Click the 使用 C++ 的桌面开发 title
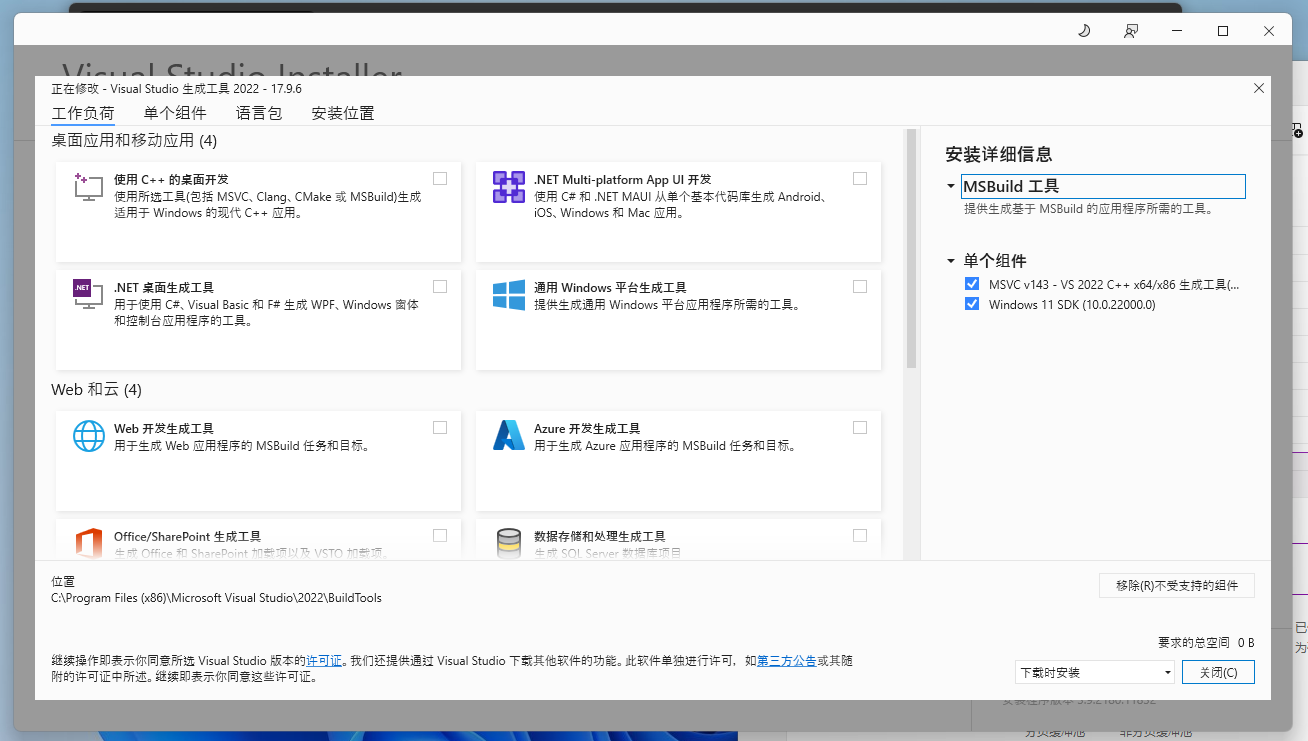Screen dimensions: 1308x741 pyautogui.click(x=172, y=179)
